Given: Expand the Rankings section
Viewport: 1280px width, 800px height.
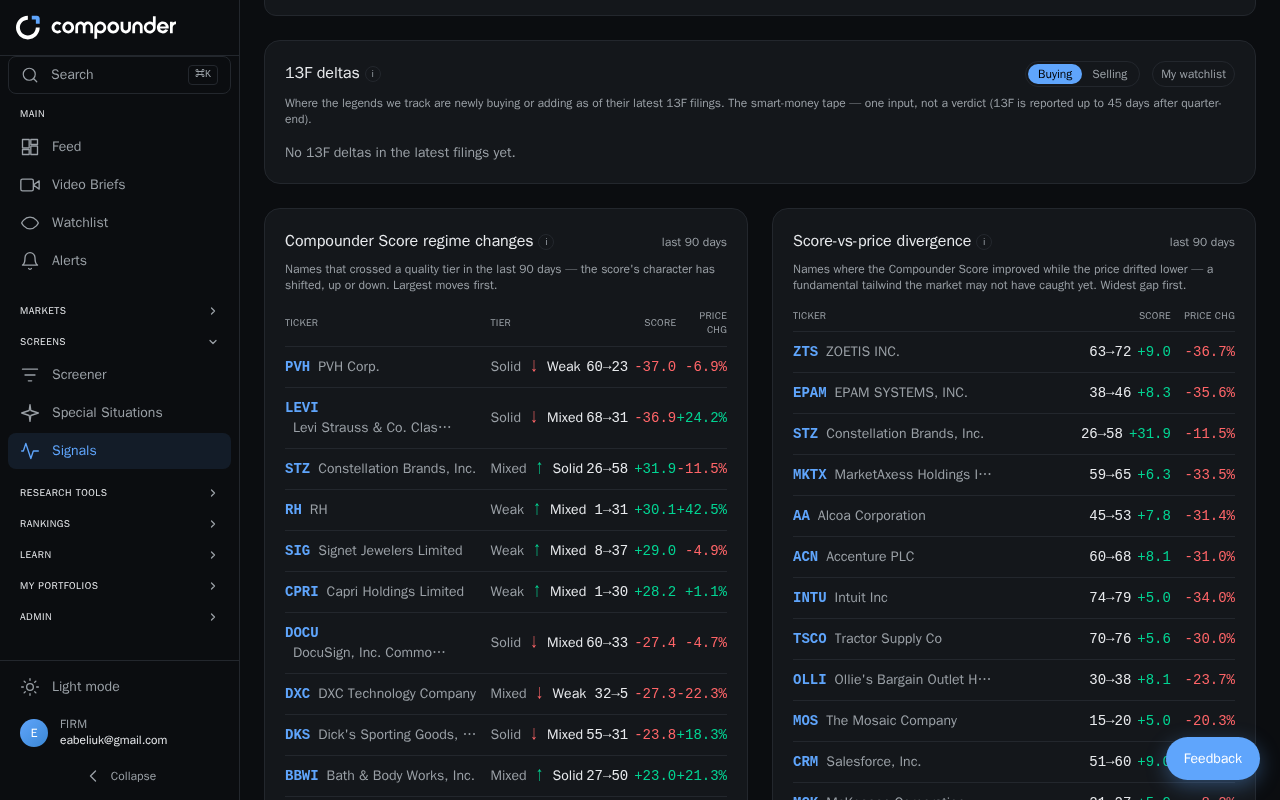Looking at the screenshot, I should point(119,524).
